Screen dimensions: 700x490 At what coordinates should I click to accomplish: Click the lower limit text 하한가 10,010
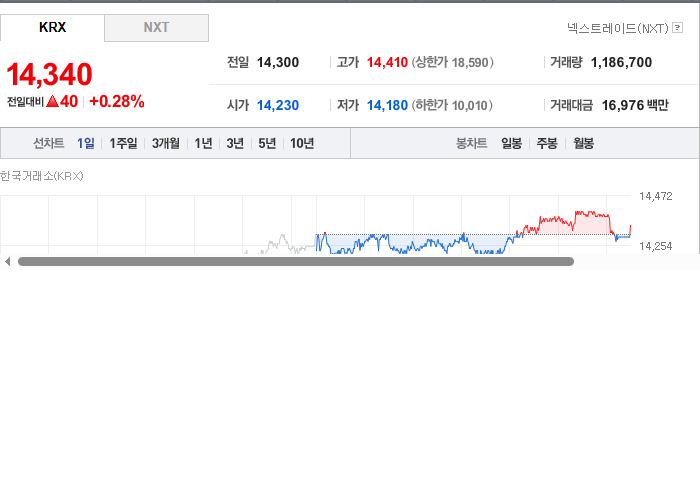point(452,105)
